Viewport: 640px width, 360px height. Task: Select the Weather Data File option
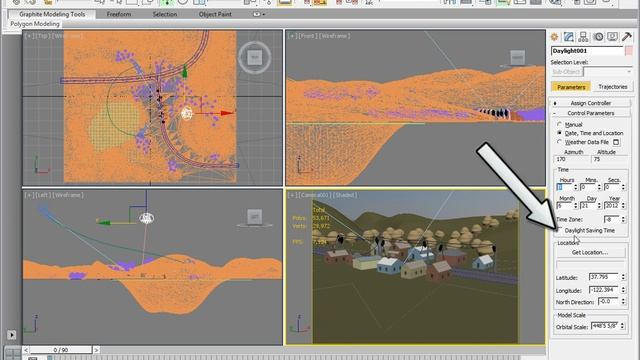559,142
